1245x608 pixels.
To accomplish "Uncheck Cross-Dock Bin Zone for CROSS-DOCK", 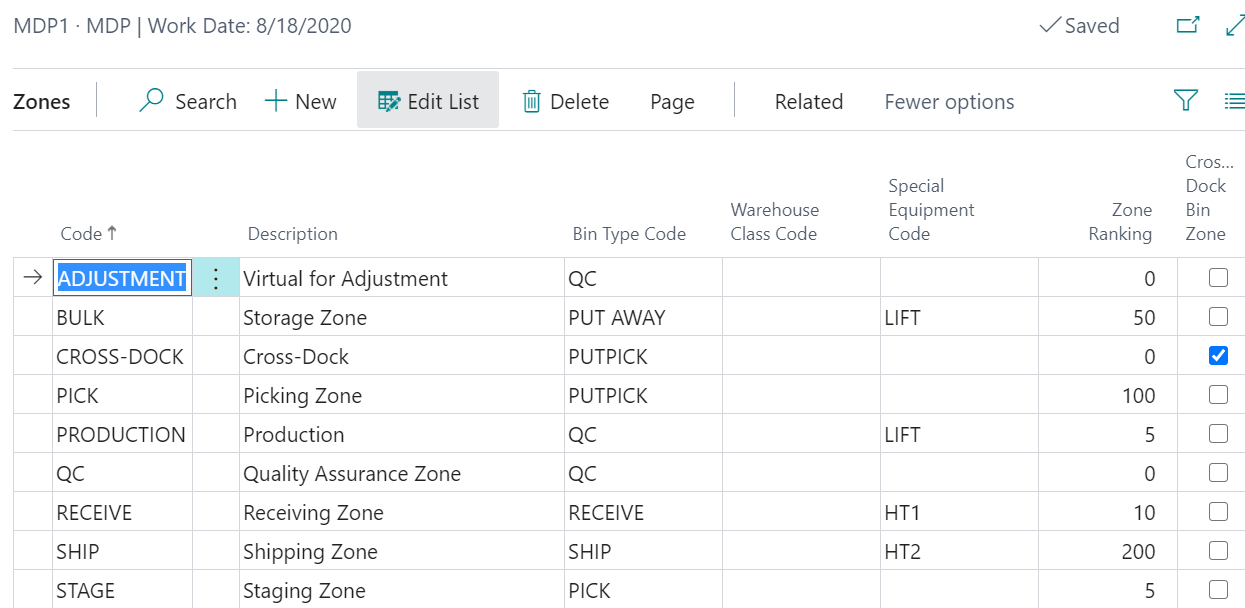I will click(x=1218, y=355).
